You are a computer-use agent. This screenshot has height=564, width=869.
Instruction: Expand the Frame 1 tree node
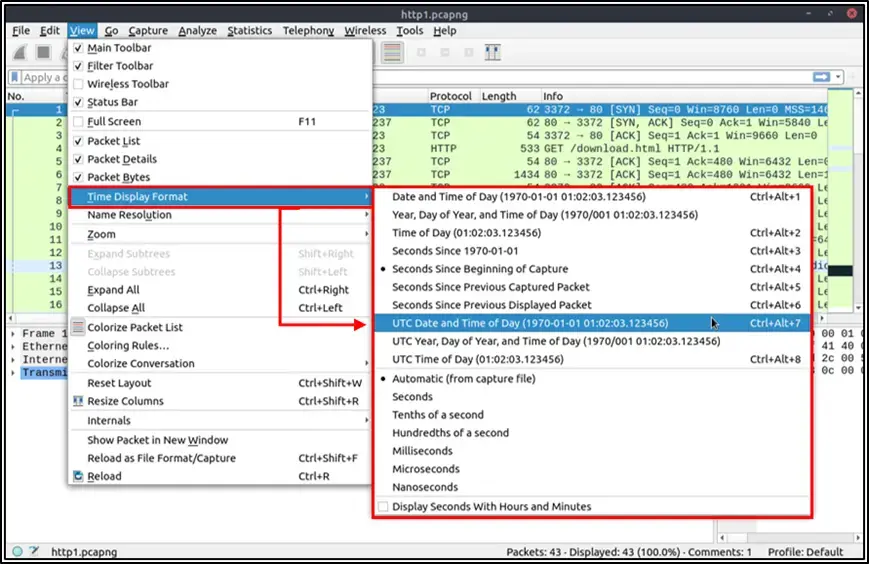pyautogui.click(x=13, y=334)
